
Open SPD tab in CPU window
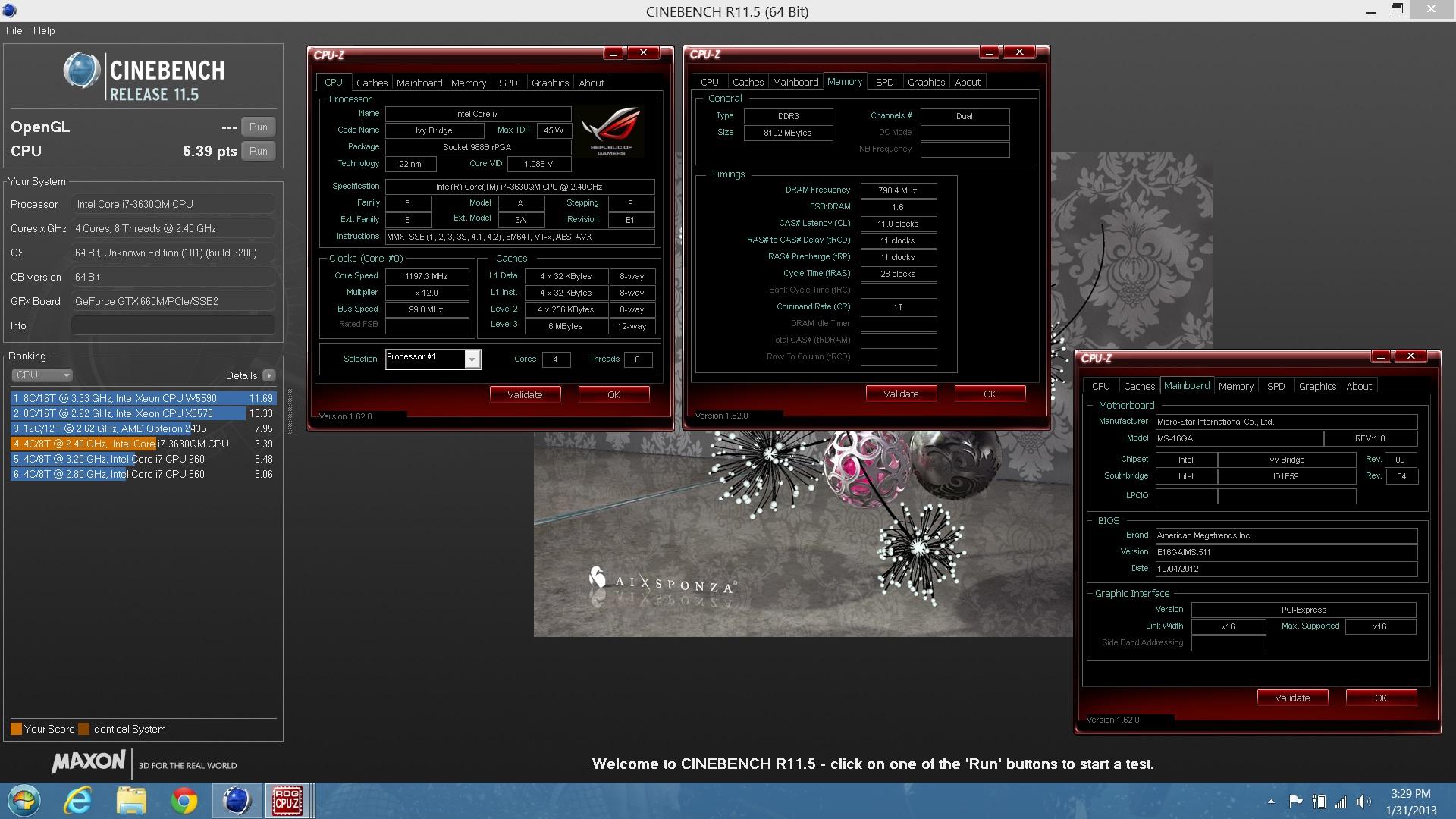pyautogui.click(x=509, y=83)
